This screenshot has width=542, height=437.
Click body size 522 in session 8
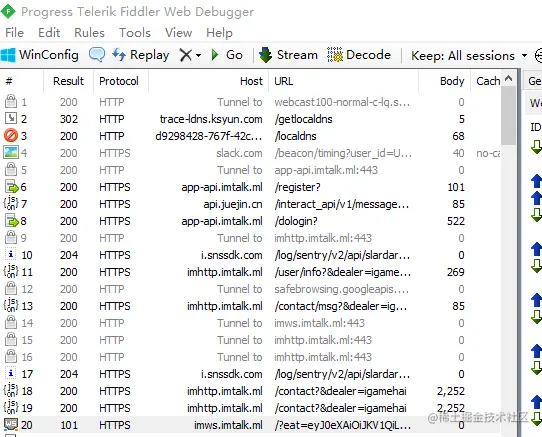456,221
